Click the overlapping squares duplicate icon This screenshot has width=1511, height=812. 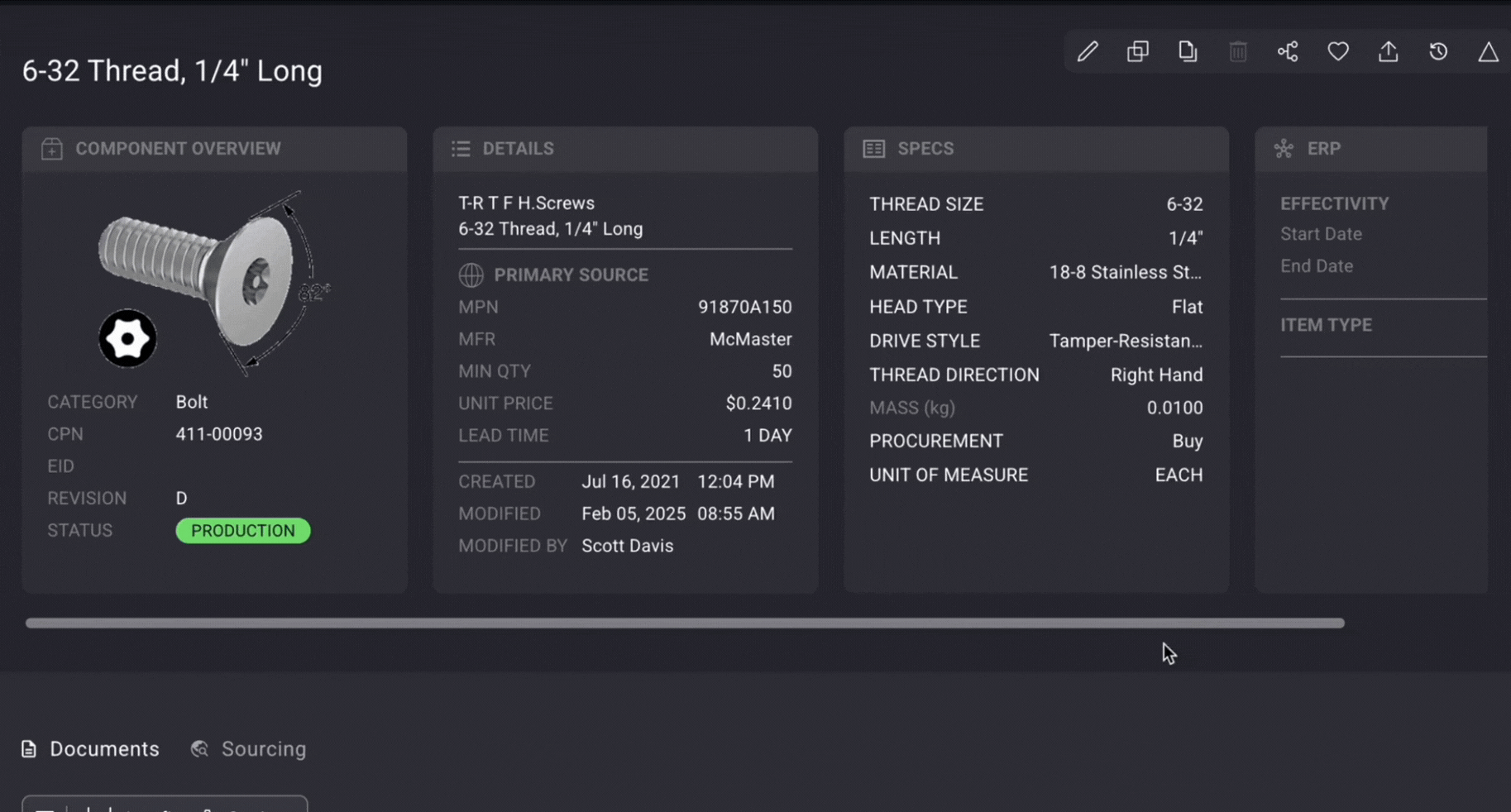coord(1138,52)
